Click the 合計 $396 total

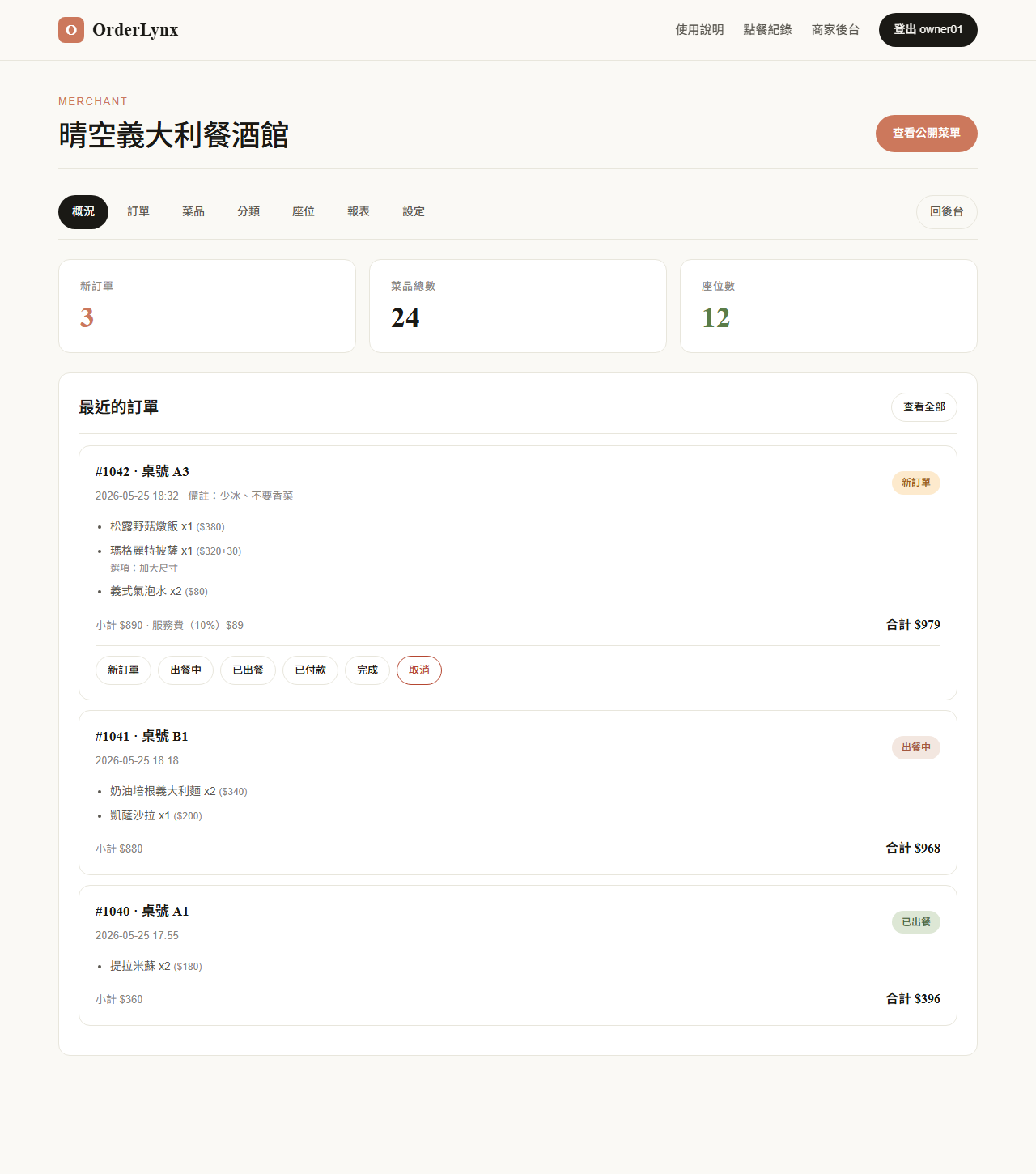(x=913, y=999)
